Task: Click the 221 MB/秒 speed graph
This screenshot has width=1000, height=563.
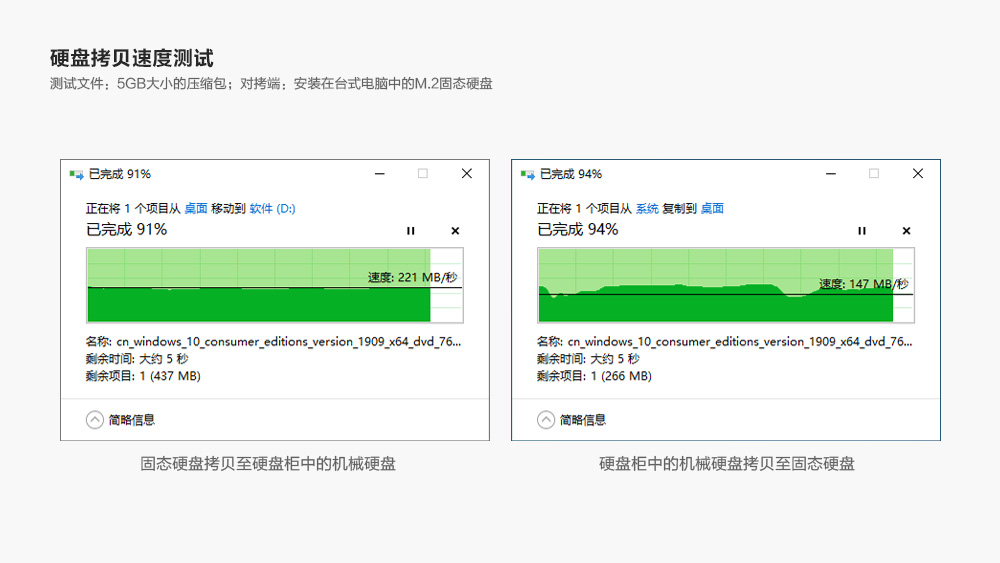Action: [275, 285]
